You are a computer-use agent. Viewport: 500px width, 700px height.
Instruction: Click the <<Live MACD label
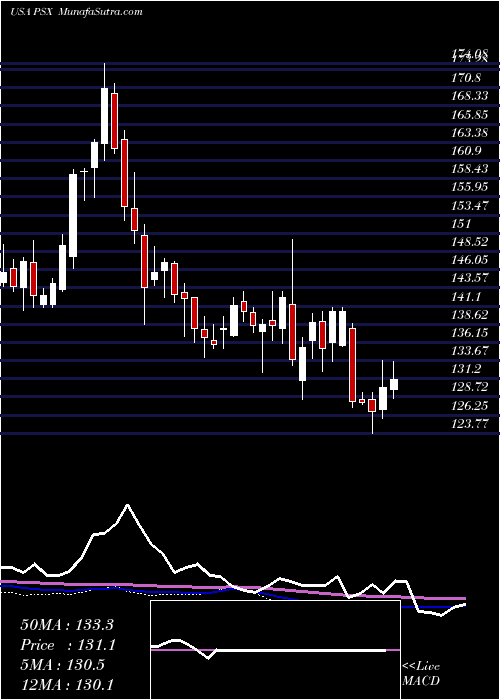coord(421,674)
